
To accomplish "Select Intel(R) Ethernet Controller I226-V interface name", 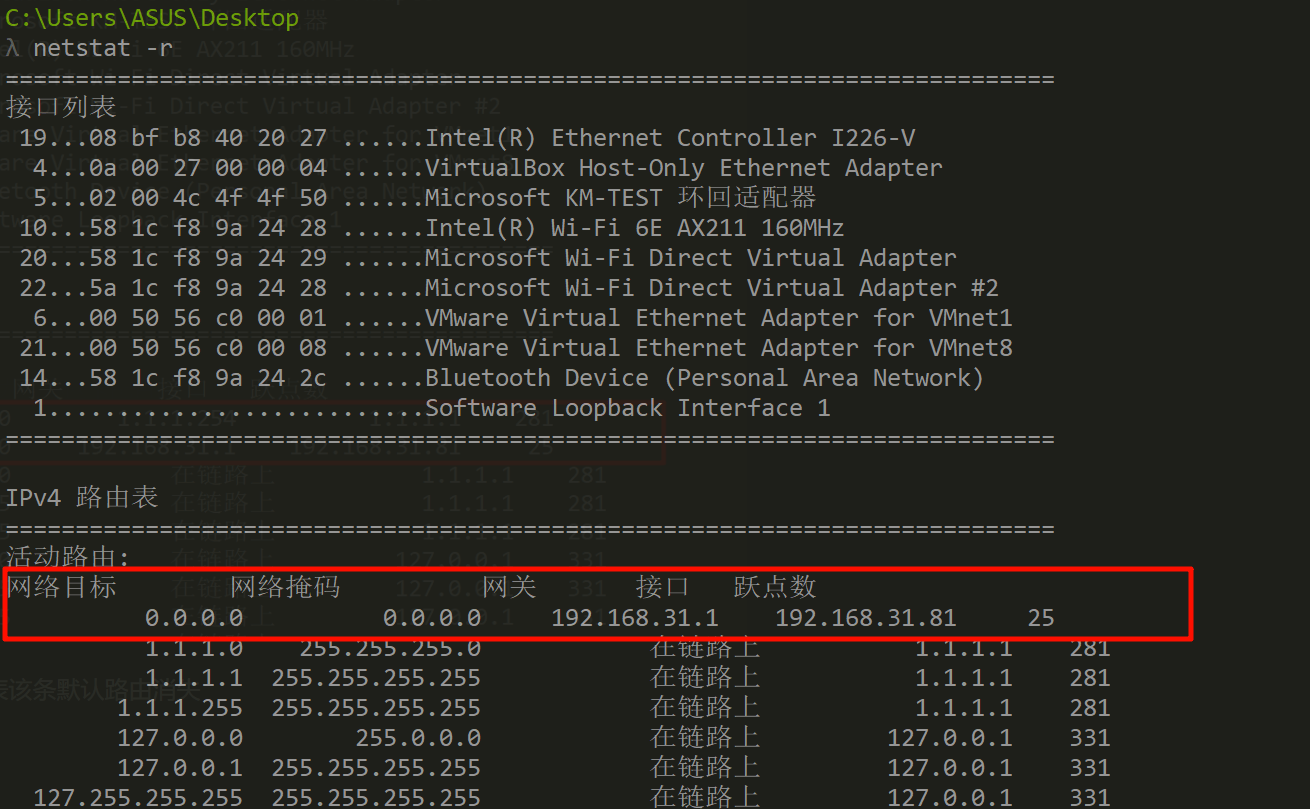I will coord(670,138).
